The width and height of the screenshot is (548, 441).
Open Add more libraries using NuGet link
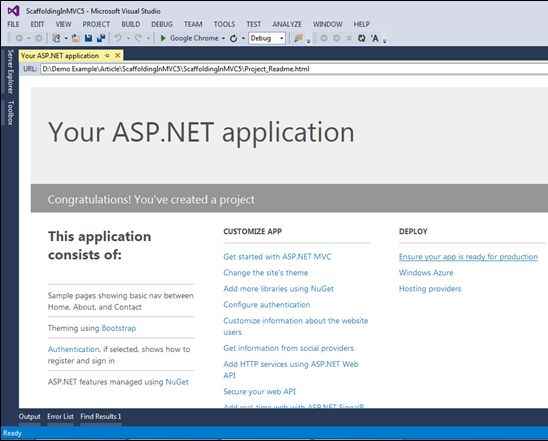[x=279, y=289]
